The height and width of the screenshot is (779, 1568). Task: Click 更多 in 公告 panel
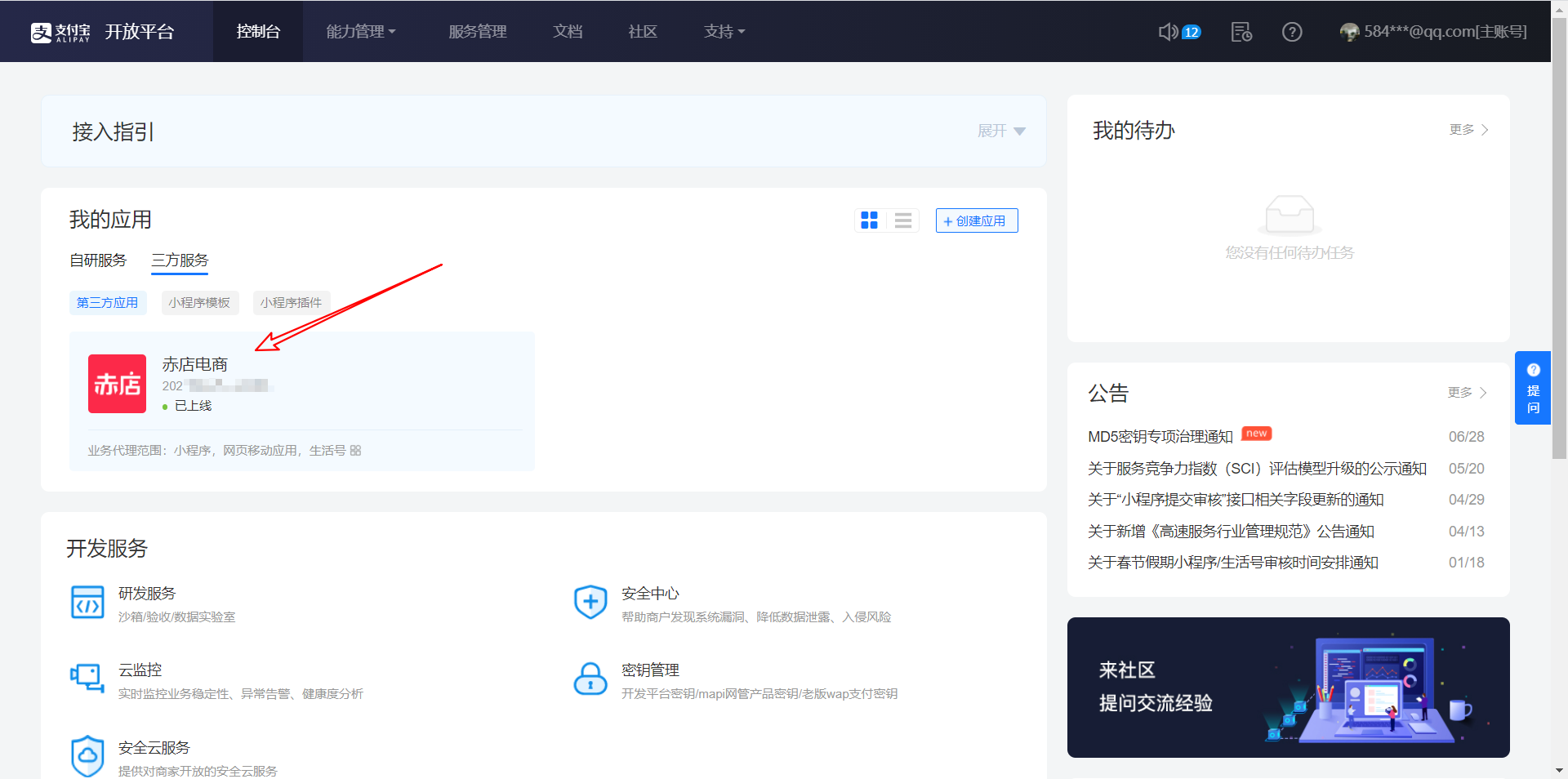tap(1468, 393)
